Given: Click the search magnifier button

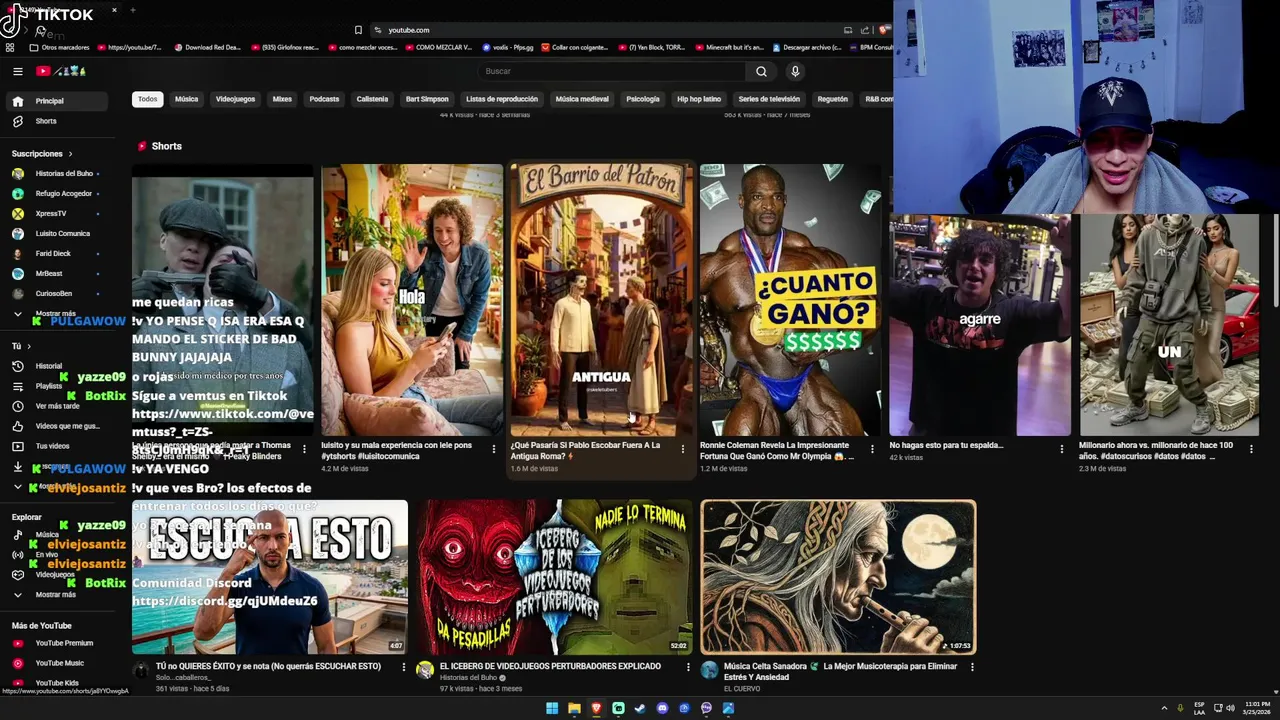Looking at the screenshot, I should 761,71.
